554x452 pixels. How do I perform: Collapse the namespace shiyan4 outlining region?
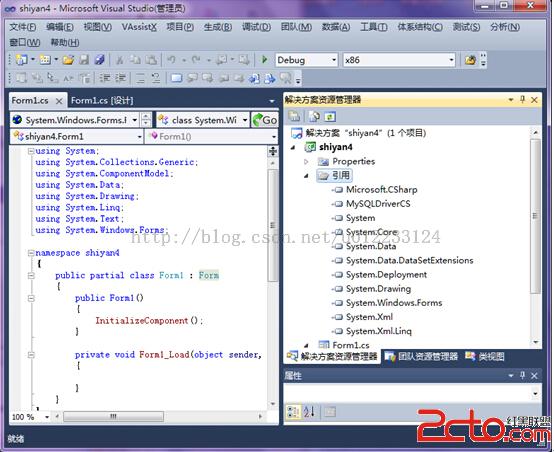click(x=31, y=253)
